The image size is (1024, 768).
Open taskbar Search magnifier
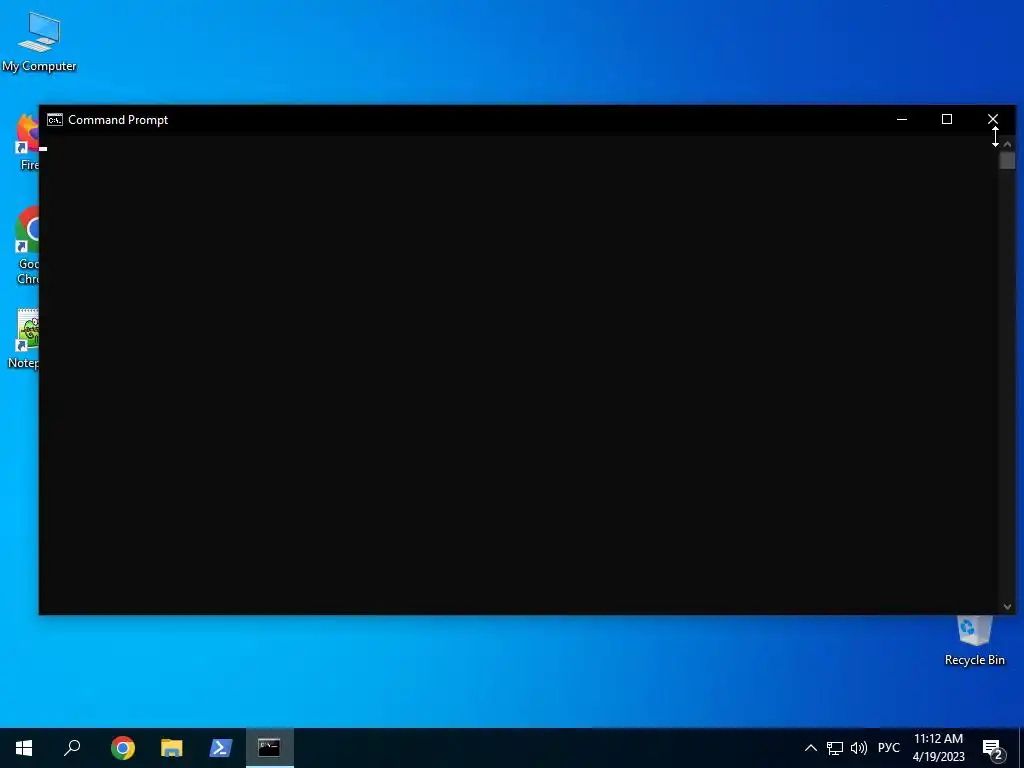click(72, 748)
